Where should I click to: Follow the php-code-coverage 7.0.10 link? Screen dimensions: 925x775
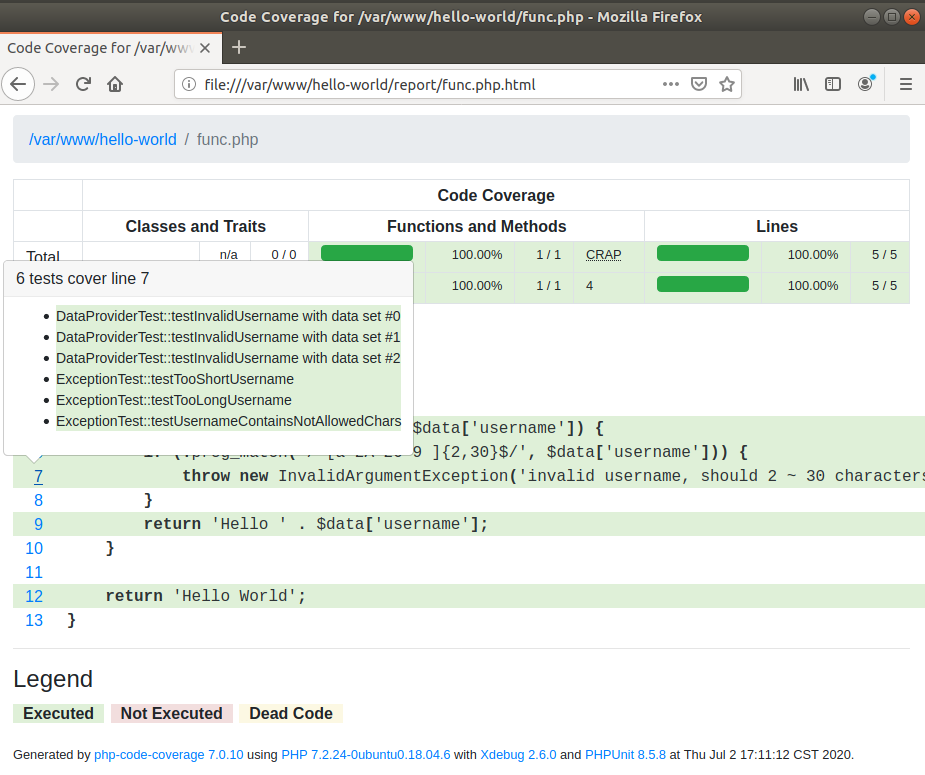(x=167, y=755)
